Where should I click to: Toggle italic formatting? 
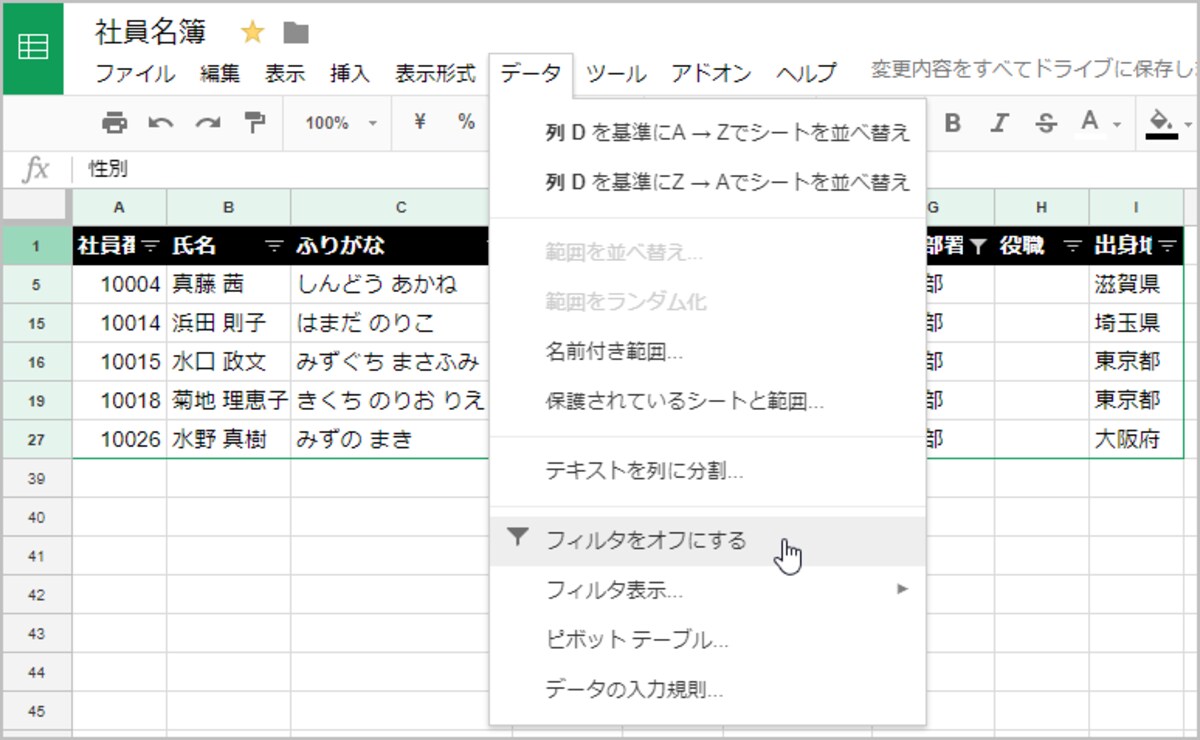click(999, 123)
